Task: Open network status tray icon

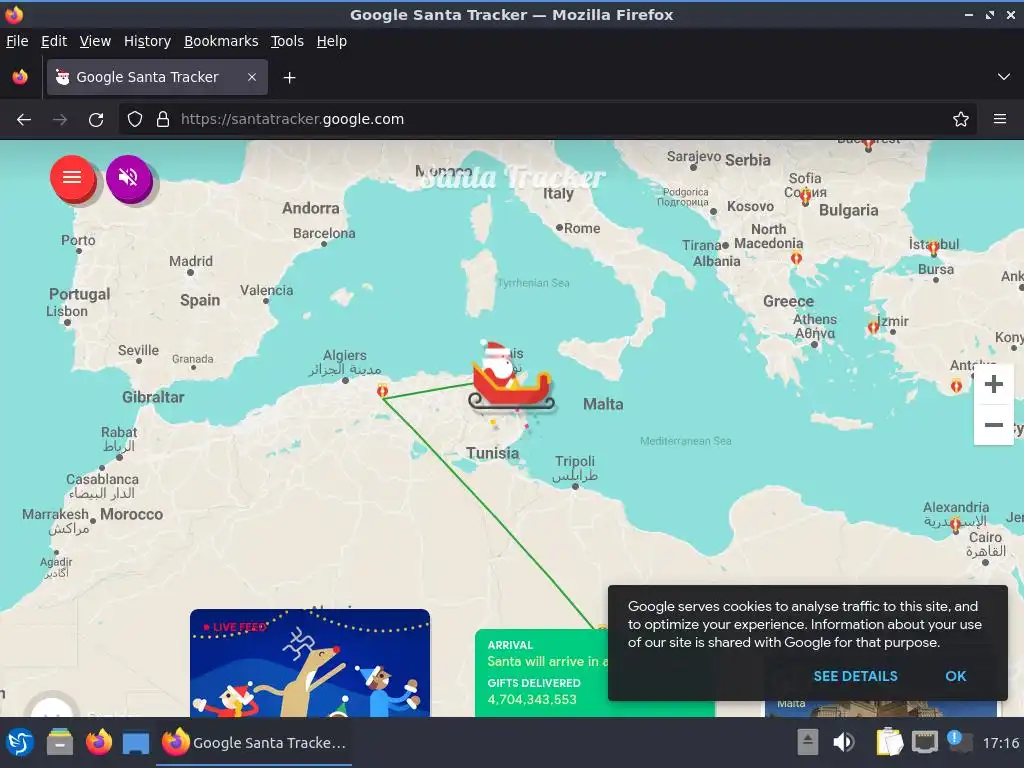Action: point(925,742)
